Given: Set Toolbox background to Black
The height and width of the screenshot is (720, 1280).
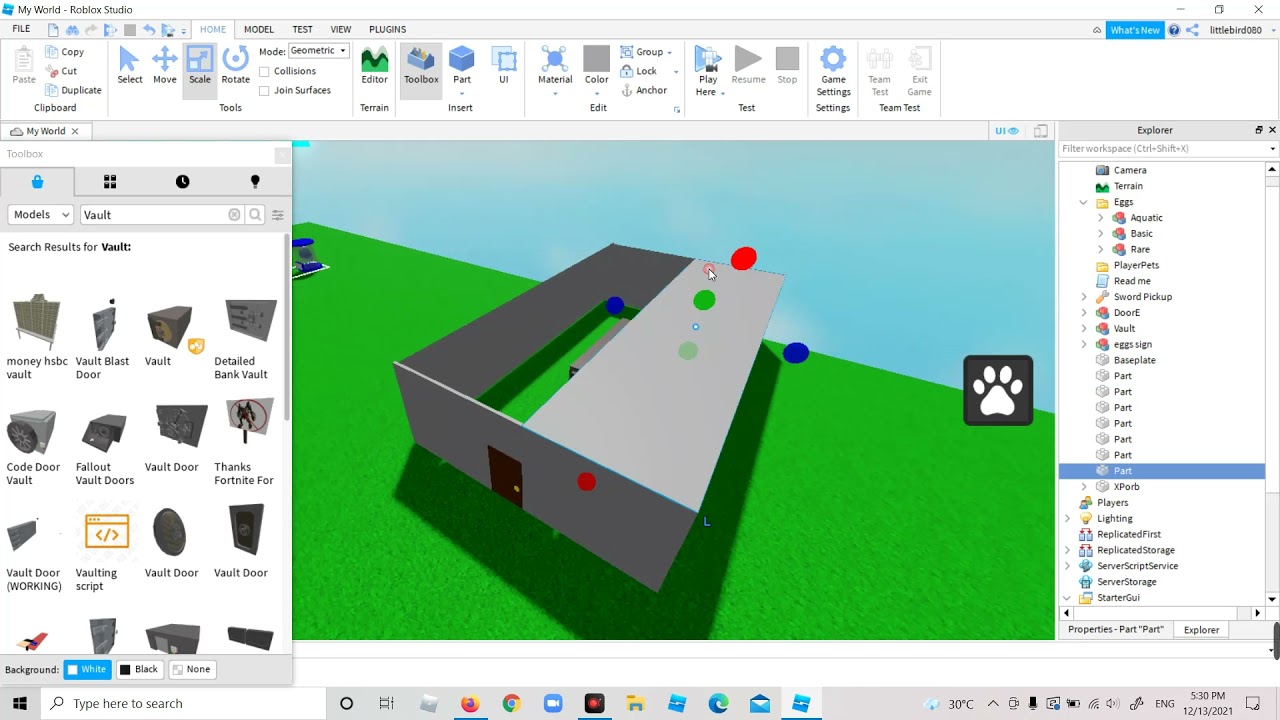Looking at the screenshot, I should (139, 669).
